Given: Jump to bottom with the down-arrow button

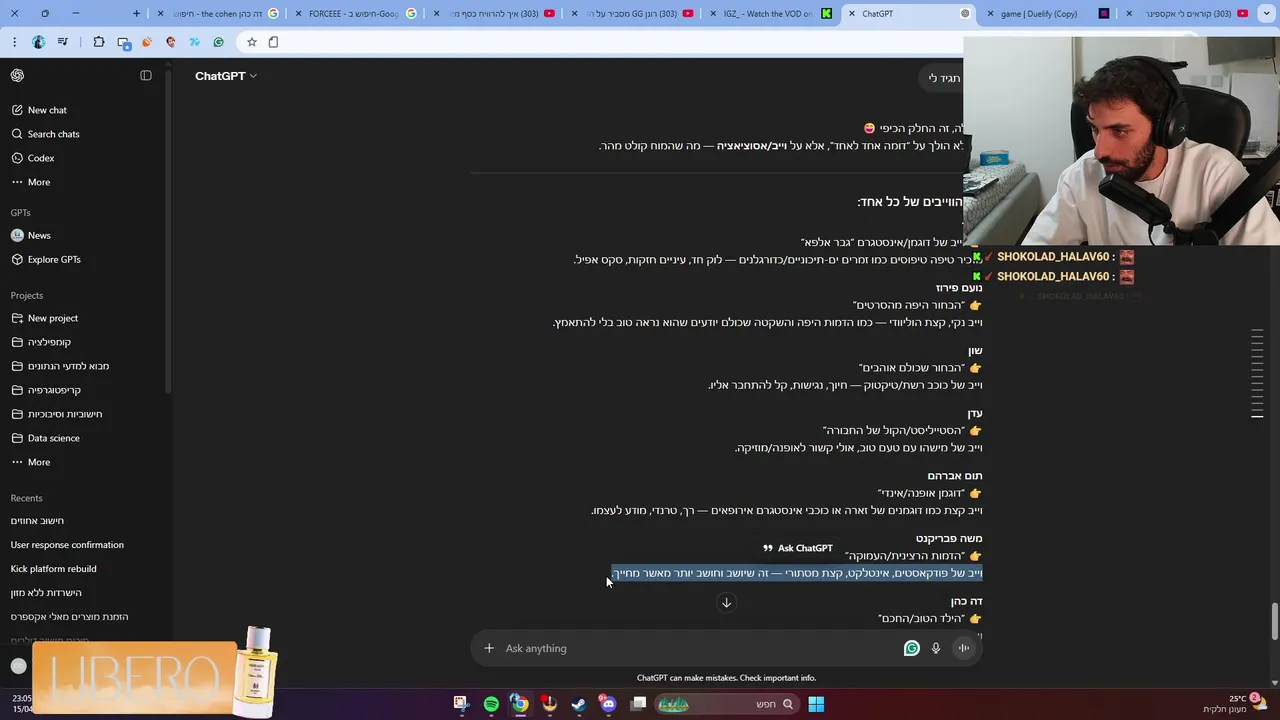Looking at the screenshot, I should pos(727,602).
